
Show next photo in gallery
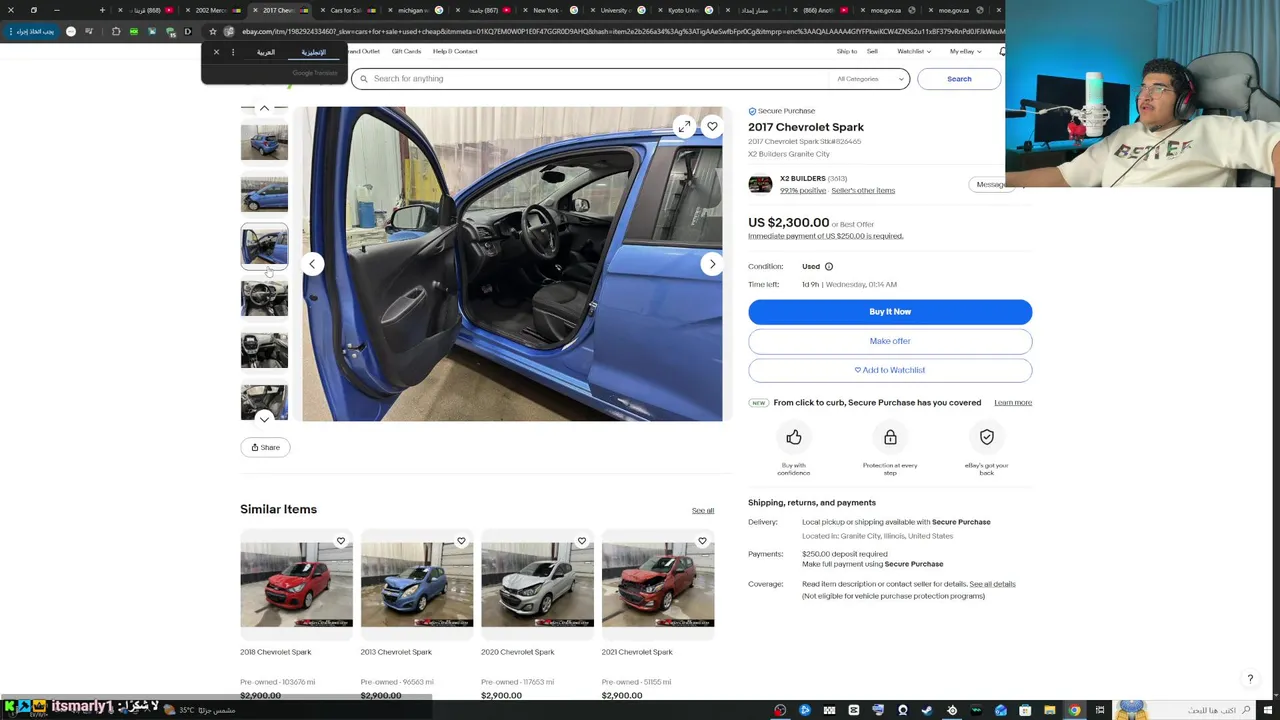(712, 264)
